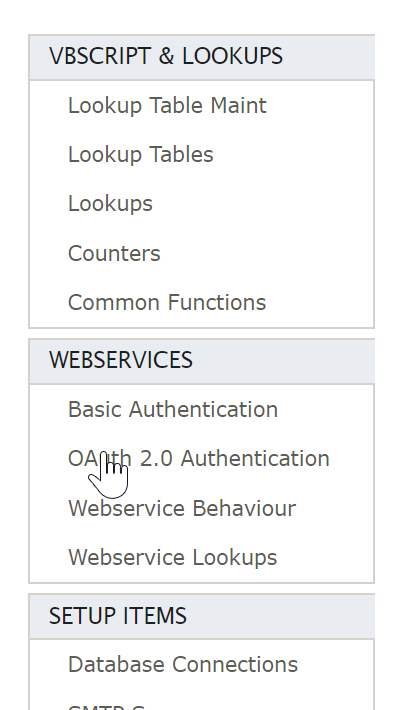
Task: Select the Lookups menu entry
Action: 110,204
